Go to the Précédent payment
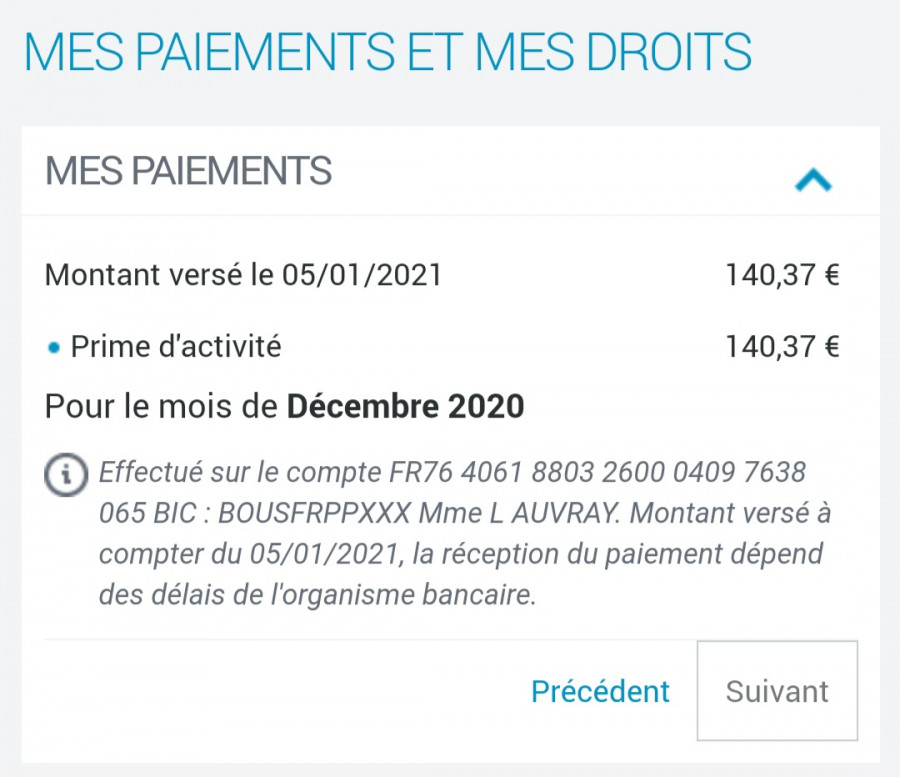The height and width of the screenshot is (777, 900). [600, 691]
